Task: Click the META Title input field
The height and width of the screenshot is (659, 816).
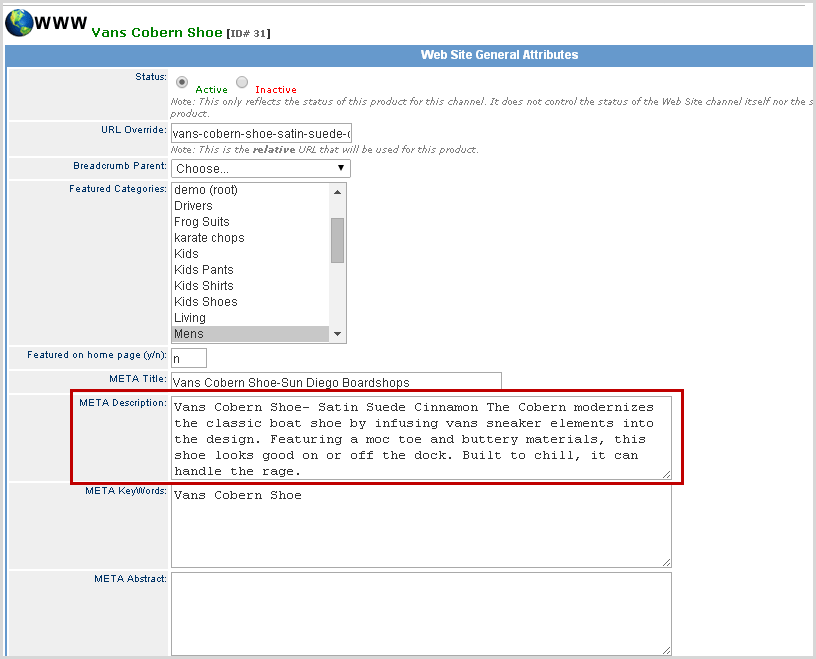Action: [x=336, y=382]
